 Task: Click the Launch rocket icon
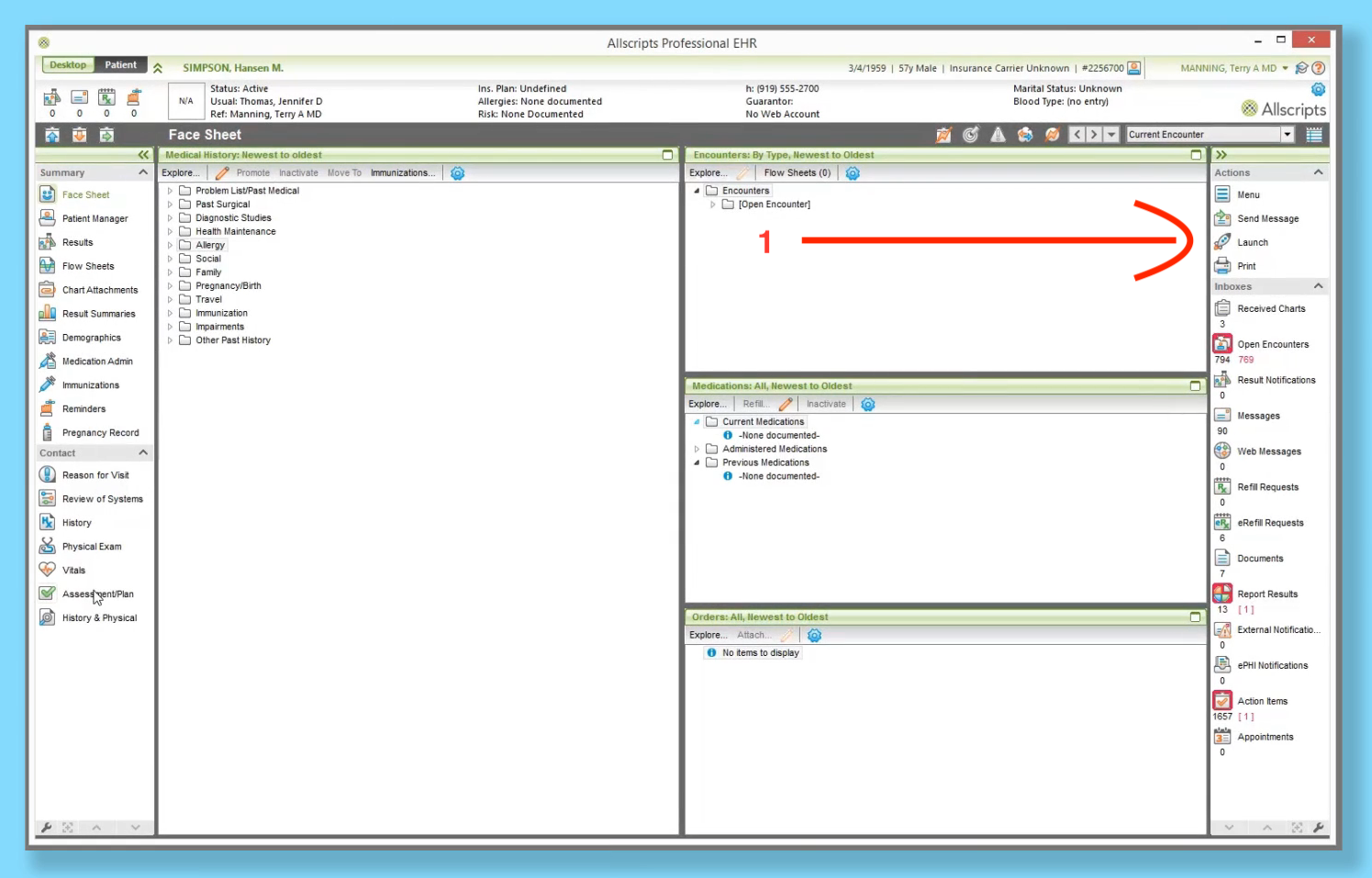tap(1222, 242)
